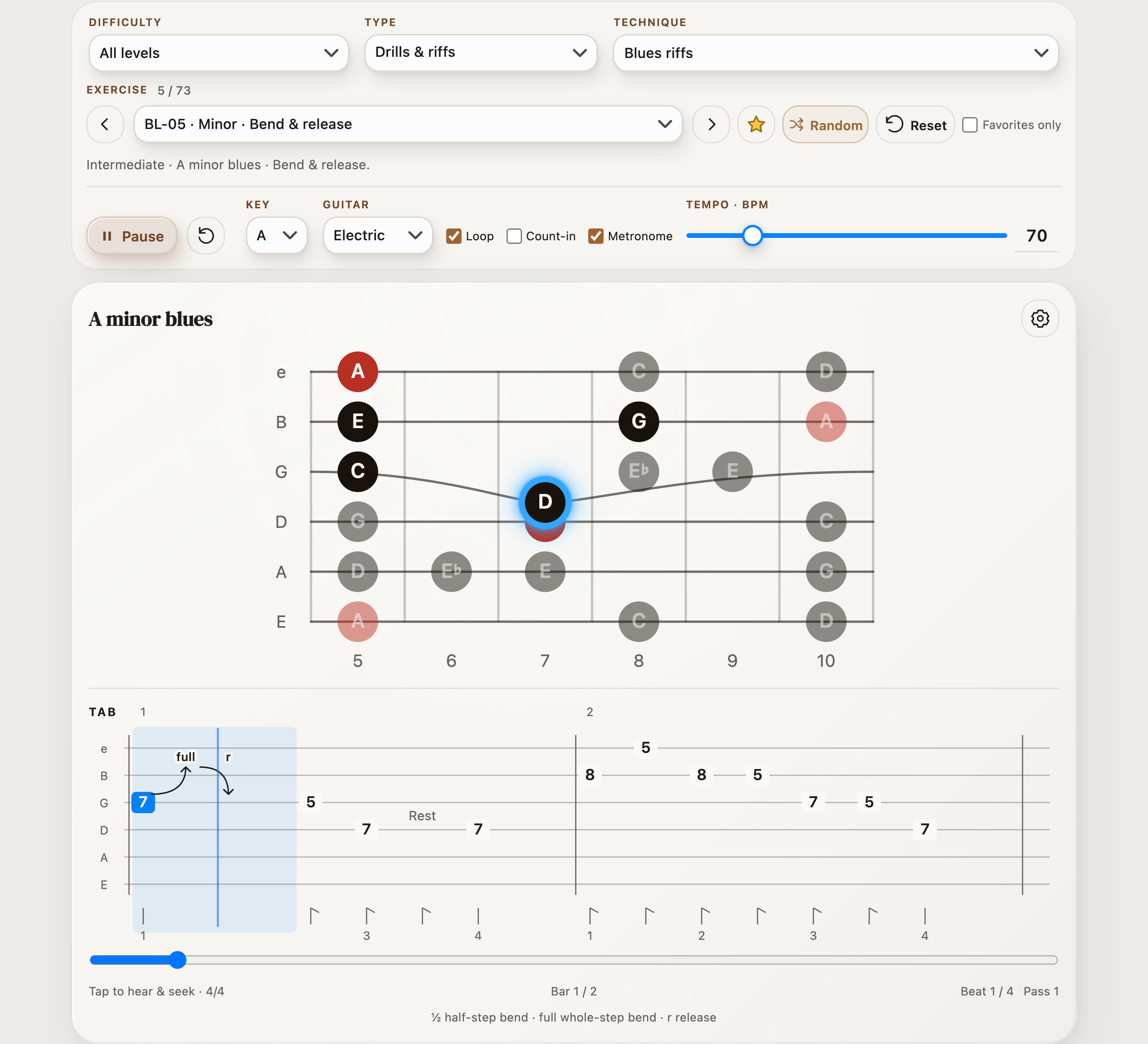Image resolution: width=1148 pixels, height=1044 pixels.
Task: Toggle the favorite star for this exercise
Action: [755, 124]
